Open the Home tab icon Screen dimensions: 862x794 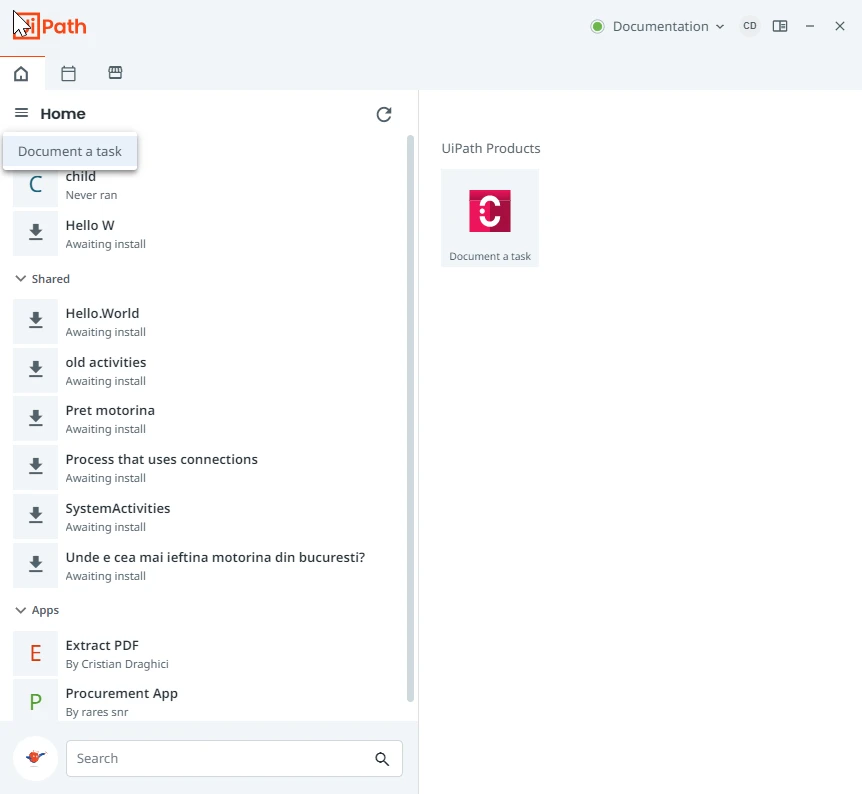21,73
